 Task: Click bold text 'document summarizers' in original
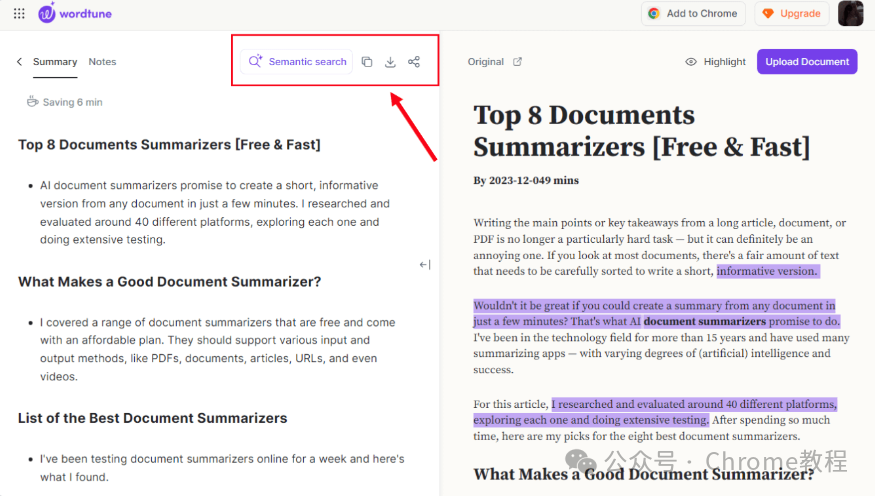coord(704,321)
